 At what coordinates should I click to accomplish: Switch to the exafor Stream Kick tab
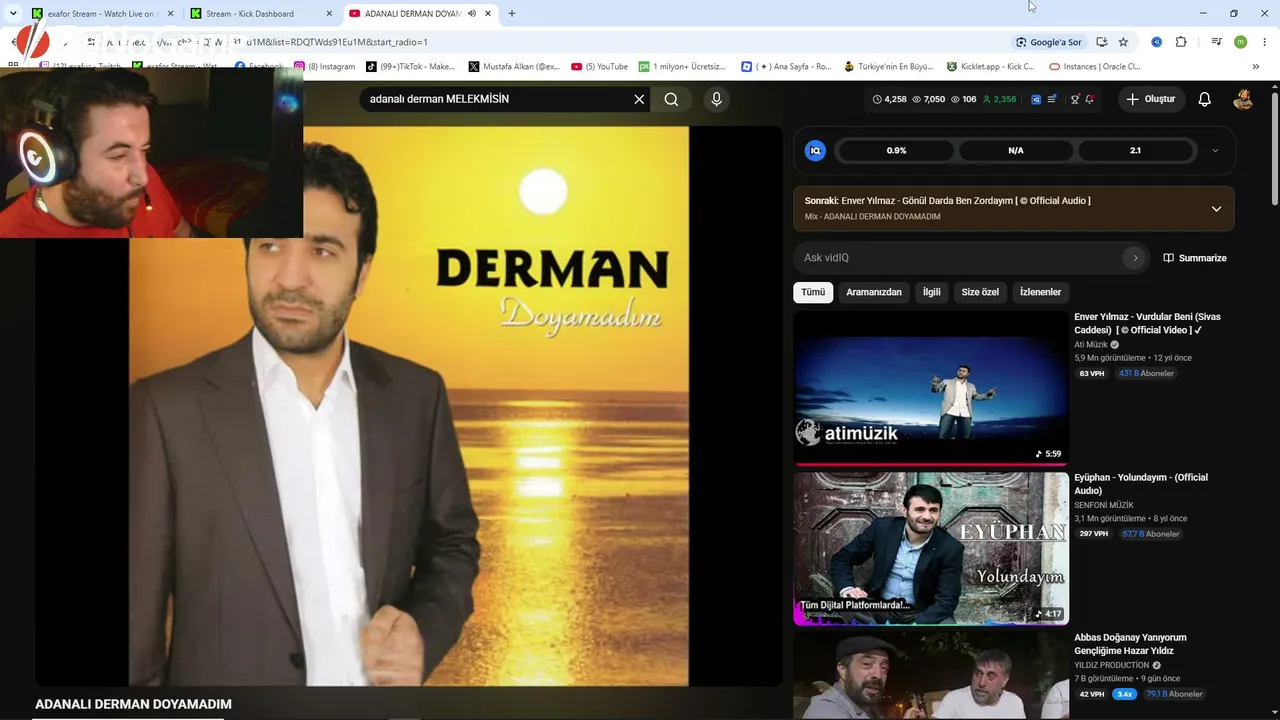coord(102,14)
